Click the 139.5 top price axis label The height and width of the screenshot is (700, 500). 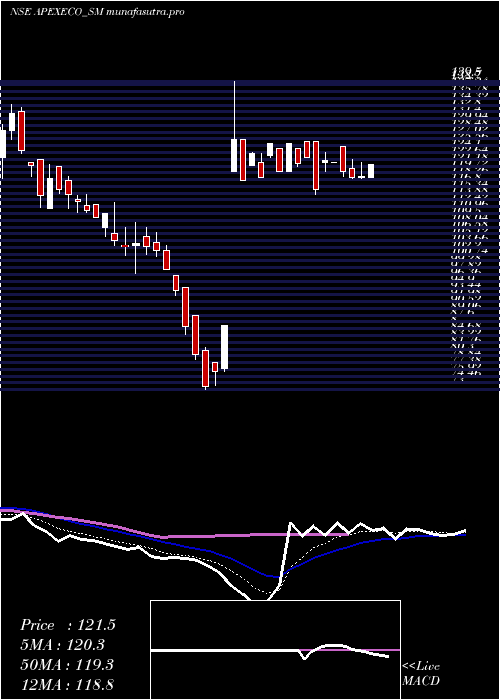467,71
